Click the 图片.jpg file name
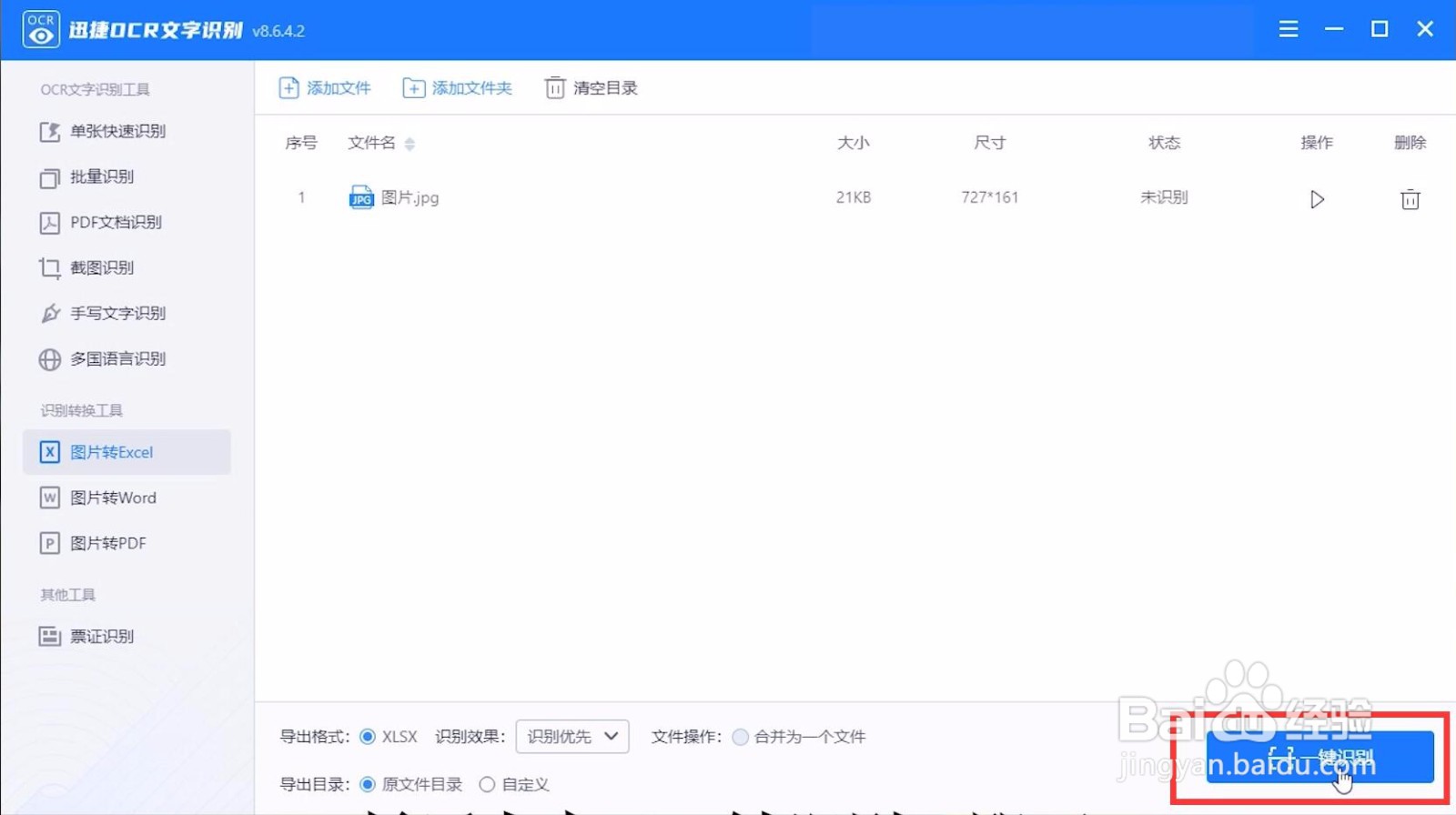 pos(409,197)
